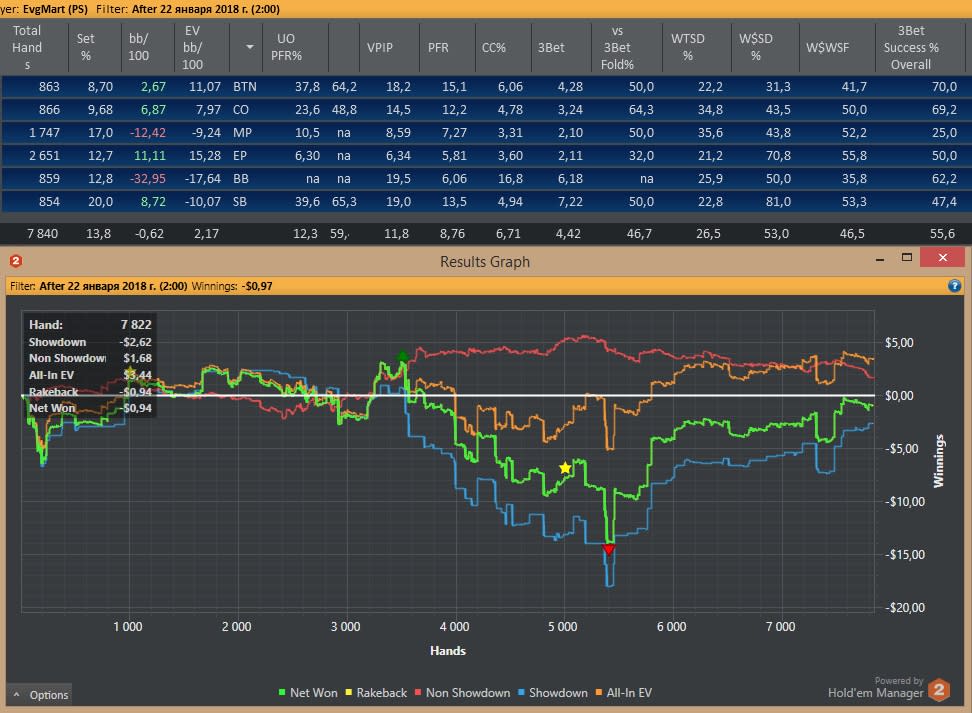The image size is (972, 713).
Task: Toggle the Non Showdown legend series
Action: (x=462, y=693)
